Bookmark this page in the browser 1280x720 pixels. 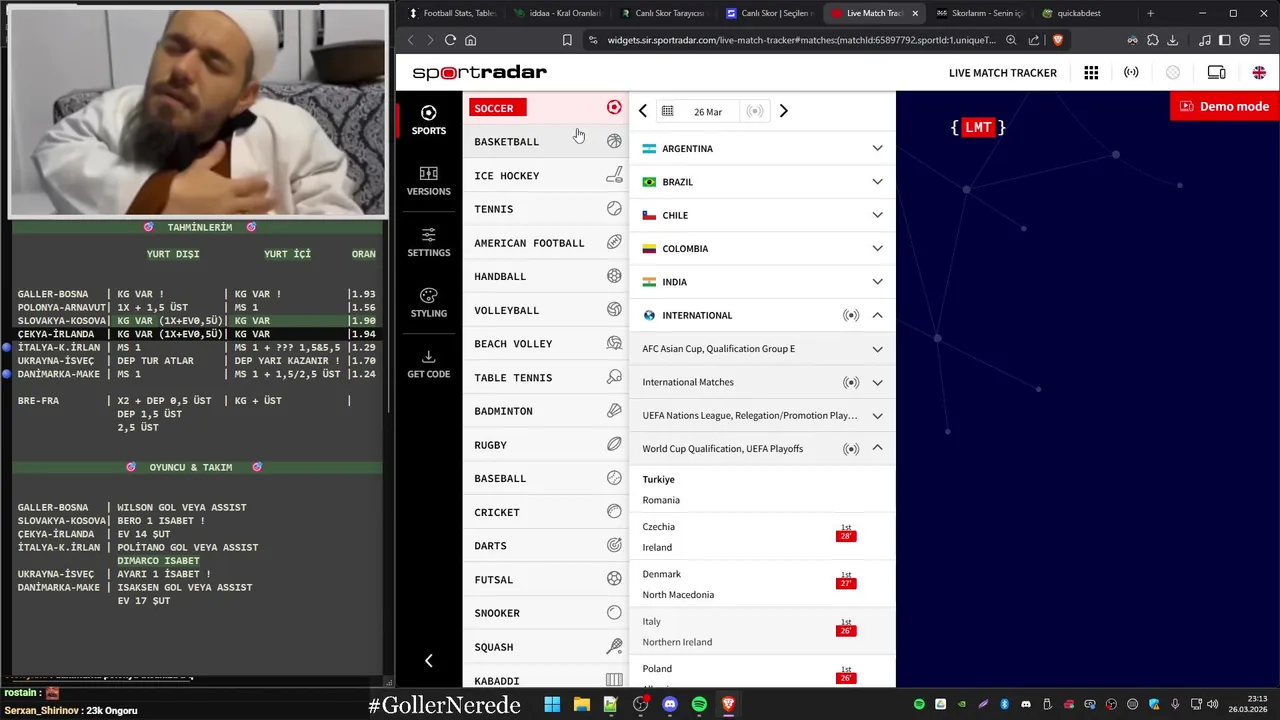567,40
